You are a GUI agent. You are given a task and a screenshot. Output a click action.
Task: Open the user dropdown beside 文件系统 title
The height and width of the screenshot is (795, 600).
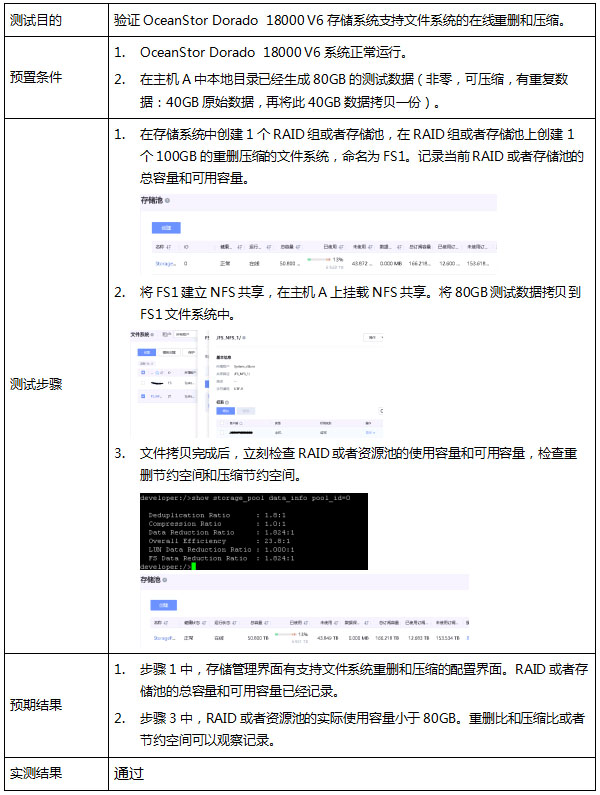tap(185, 335)
